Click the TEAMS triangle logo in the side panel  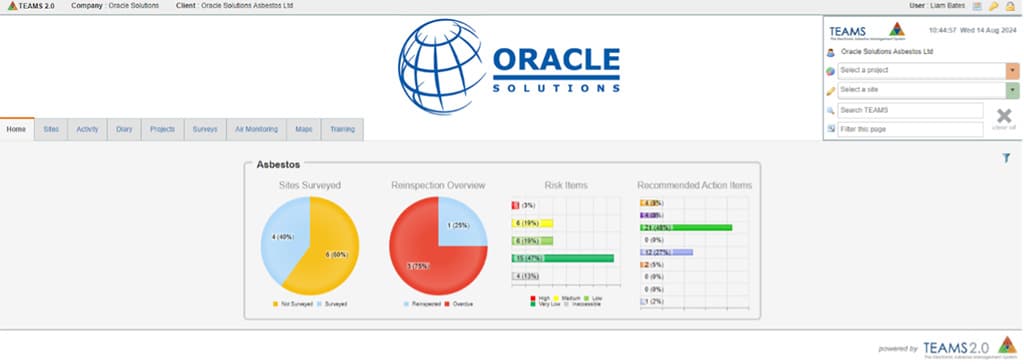click(897, 29)
